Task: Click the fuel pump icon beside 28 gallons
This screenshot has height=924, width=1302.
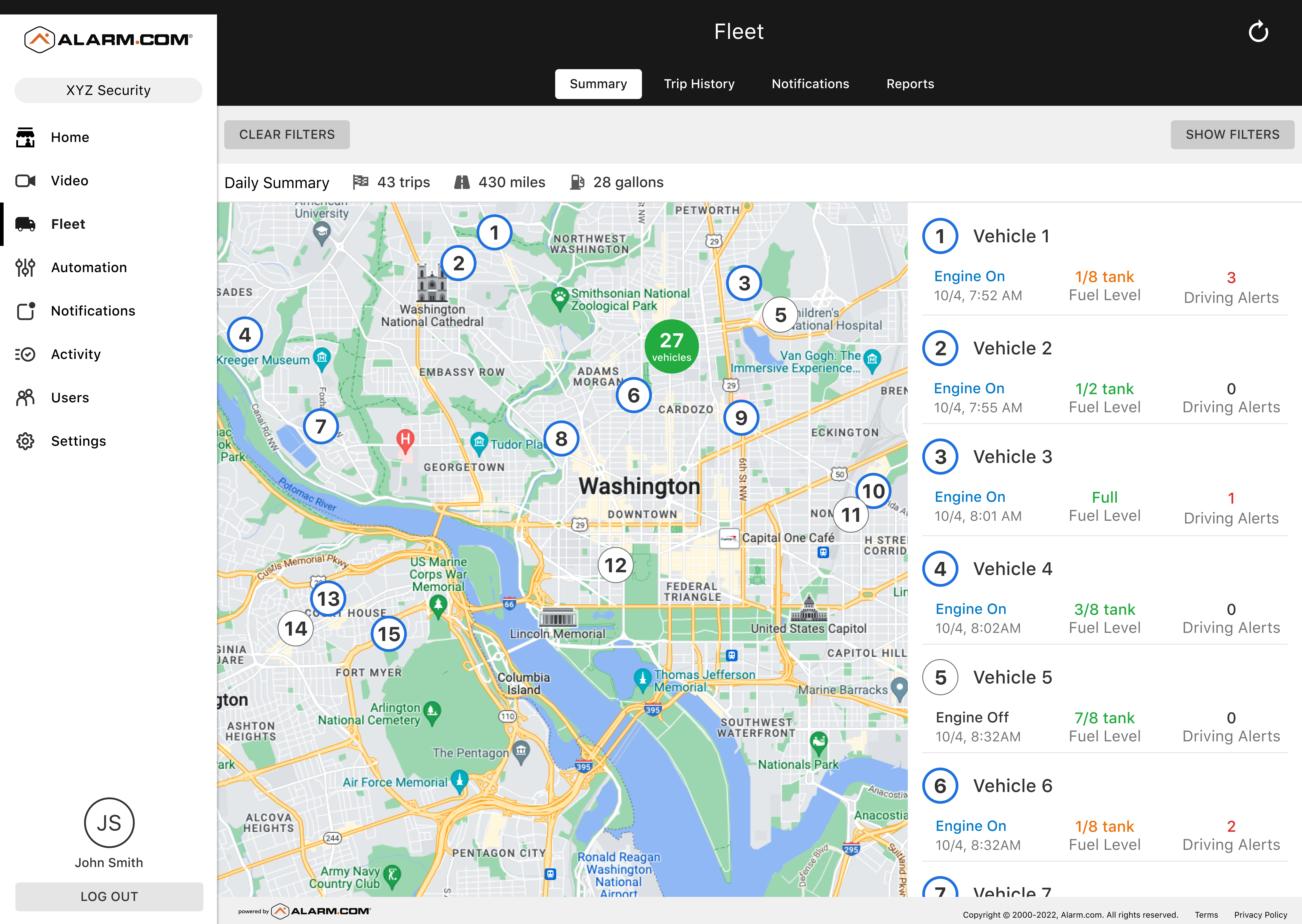Action: (x=577, y=182)
